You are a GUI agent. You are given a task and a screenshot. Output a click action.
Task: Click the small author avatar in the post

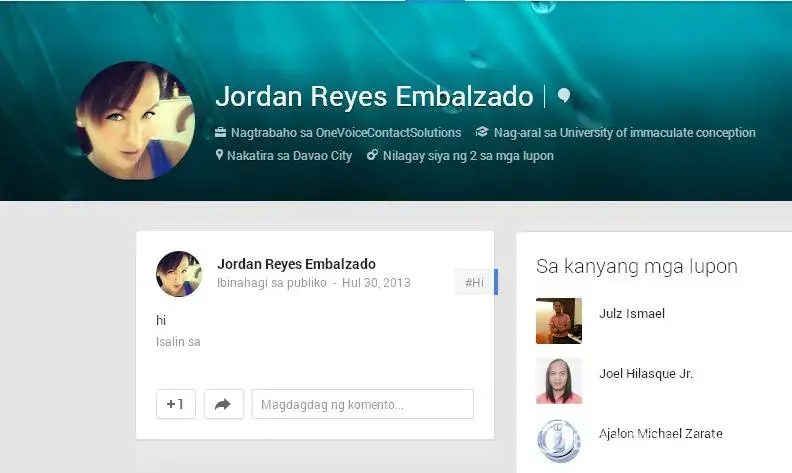tap(179, 274)
